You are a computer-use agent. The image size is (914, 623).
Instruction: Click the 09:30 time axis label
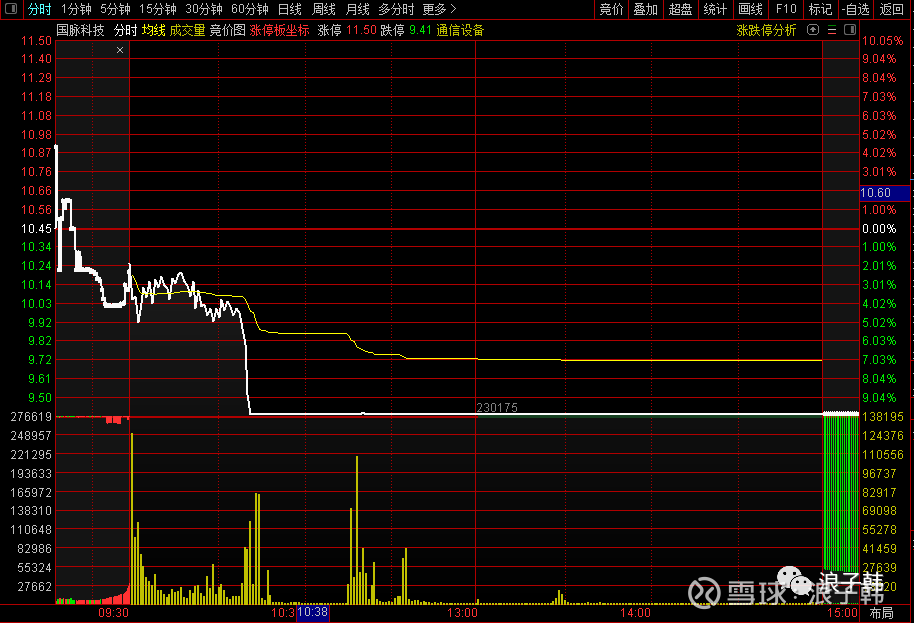click(x=113, y=613)
